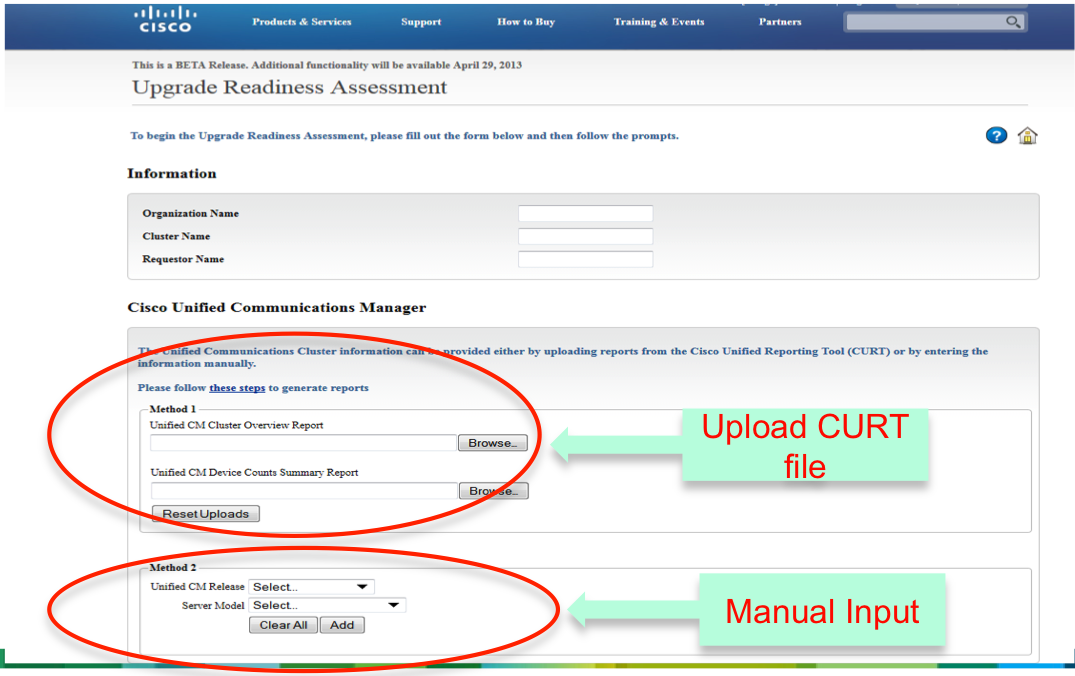Open Products & Services menu
Screen dimensions: 1075x676
pyautogui.click(x=302, y=22)
